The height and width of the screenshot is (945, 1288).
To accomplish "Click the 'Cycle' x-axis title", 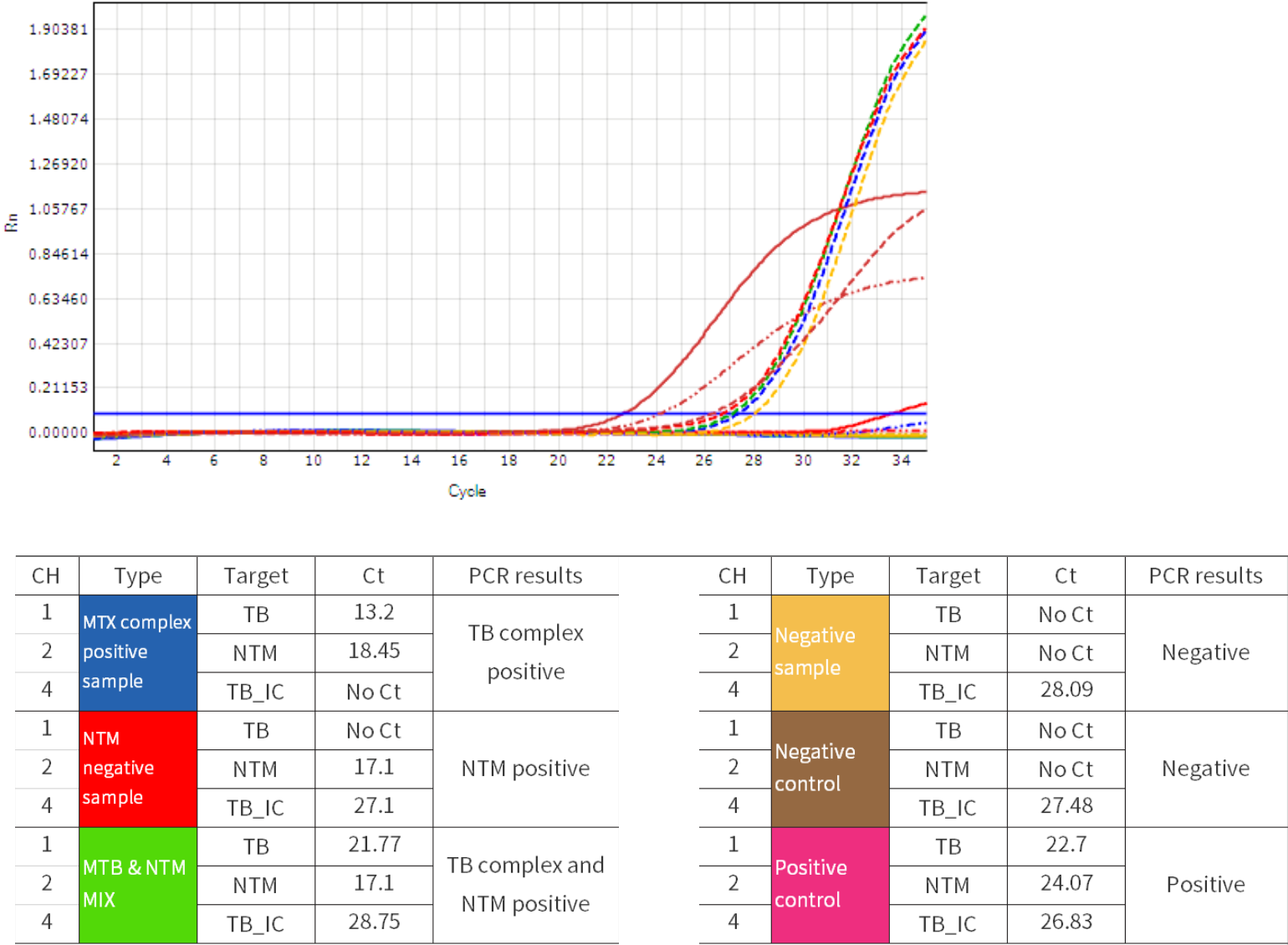I will click(467, 491).
